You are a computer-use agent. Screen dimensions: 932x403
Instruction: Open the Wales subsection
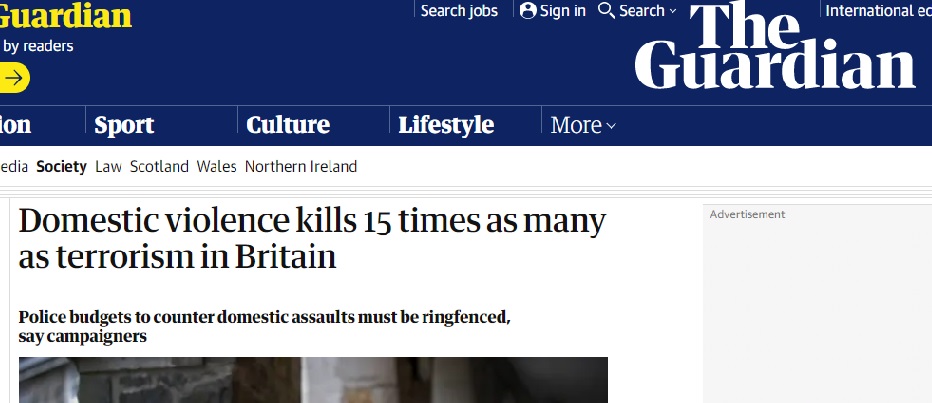216,167
